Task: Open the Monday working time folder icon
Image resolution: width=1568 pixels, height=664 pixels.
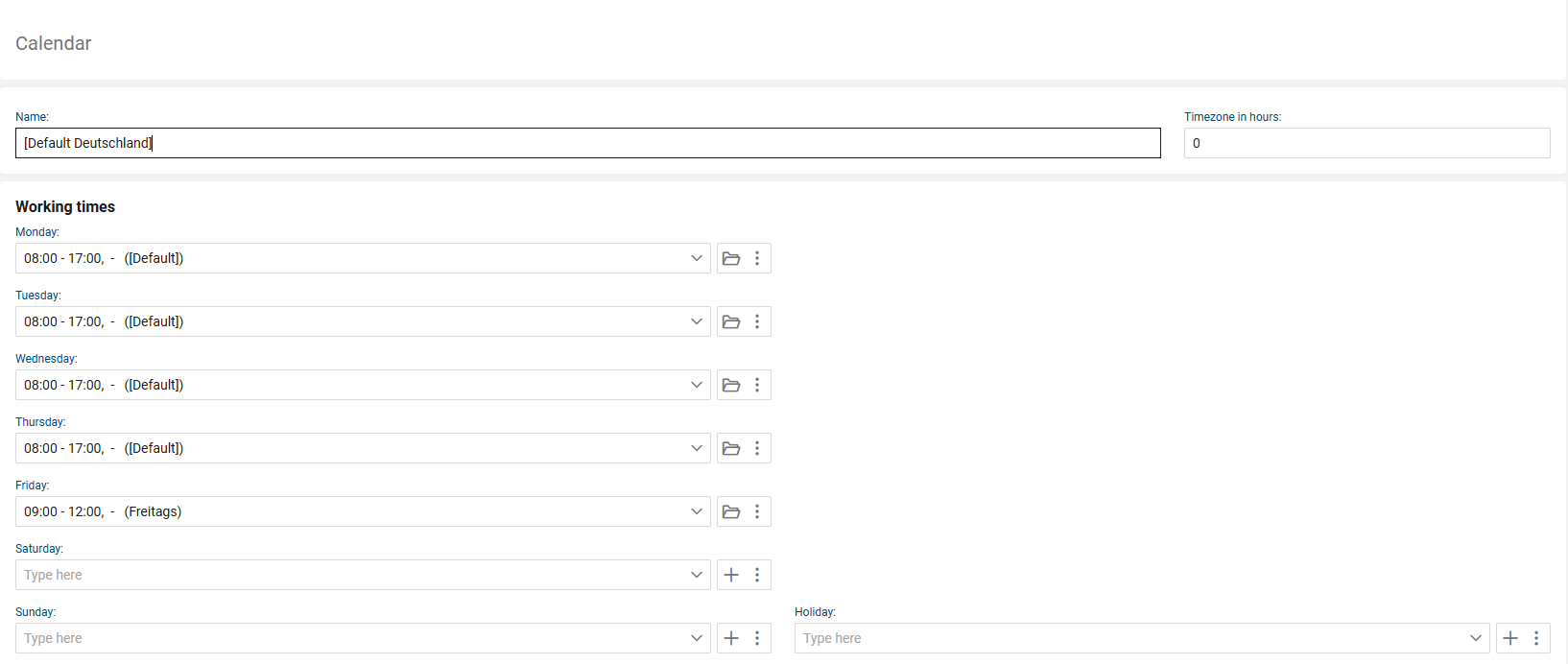Action: click(731, 258)
